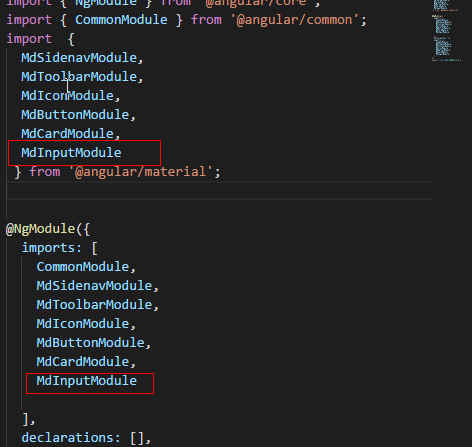Viewport: 472px width, 447px height.
Task: Click the 'from' keyword before '@angular/material'
Action: [45, 172]
